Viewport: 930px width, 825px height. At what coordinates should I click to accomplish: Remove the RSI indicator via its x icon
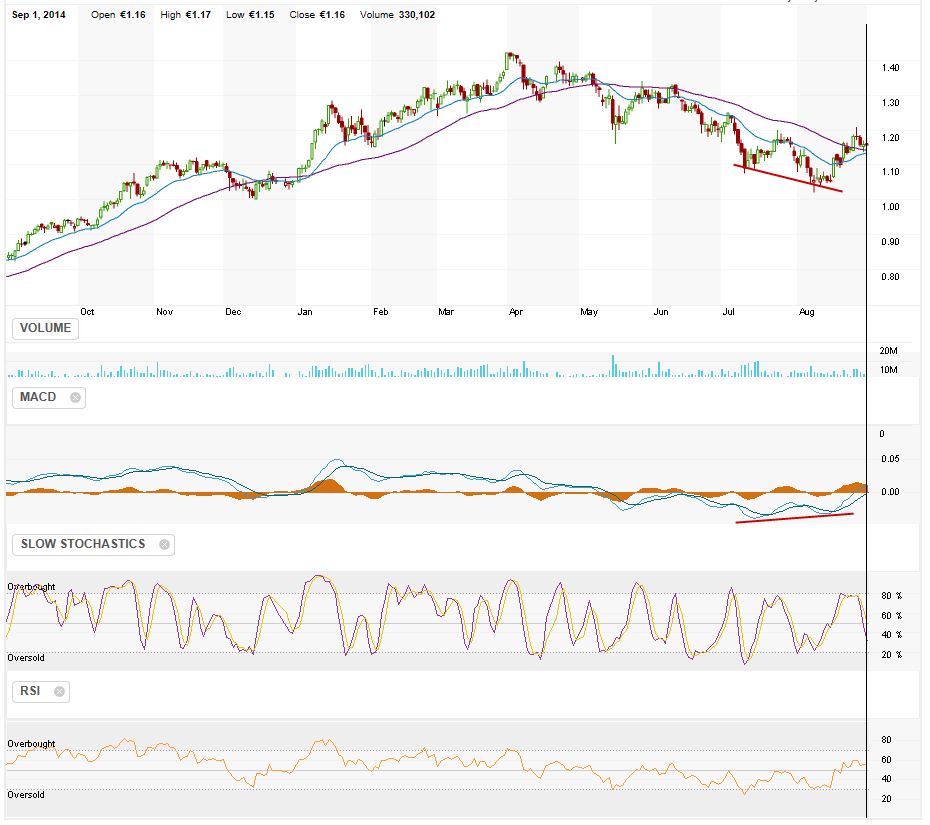pos(59,692)
